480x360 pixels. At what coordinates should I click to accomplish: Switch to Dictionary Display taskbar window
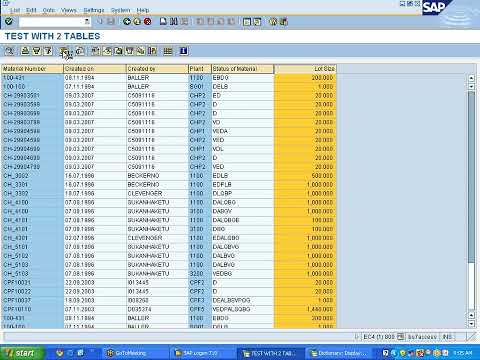pyautogui.click(x=338, y=353)
